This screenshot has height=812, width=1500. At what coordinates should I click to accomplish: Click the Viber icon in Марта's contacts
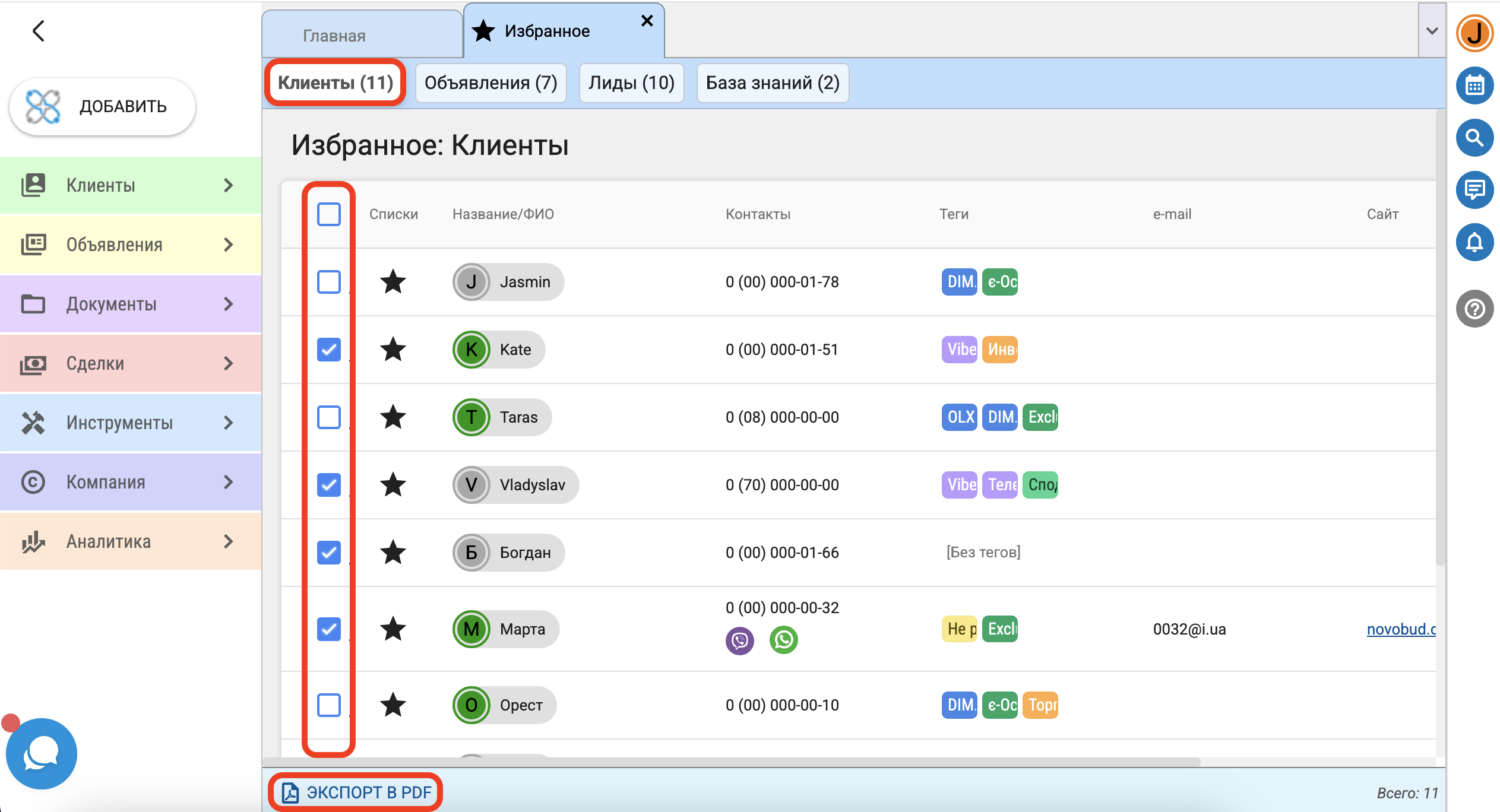pyautogui.click(x=740, y=640)
